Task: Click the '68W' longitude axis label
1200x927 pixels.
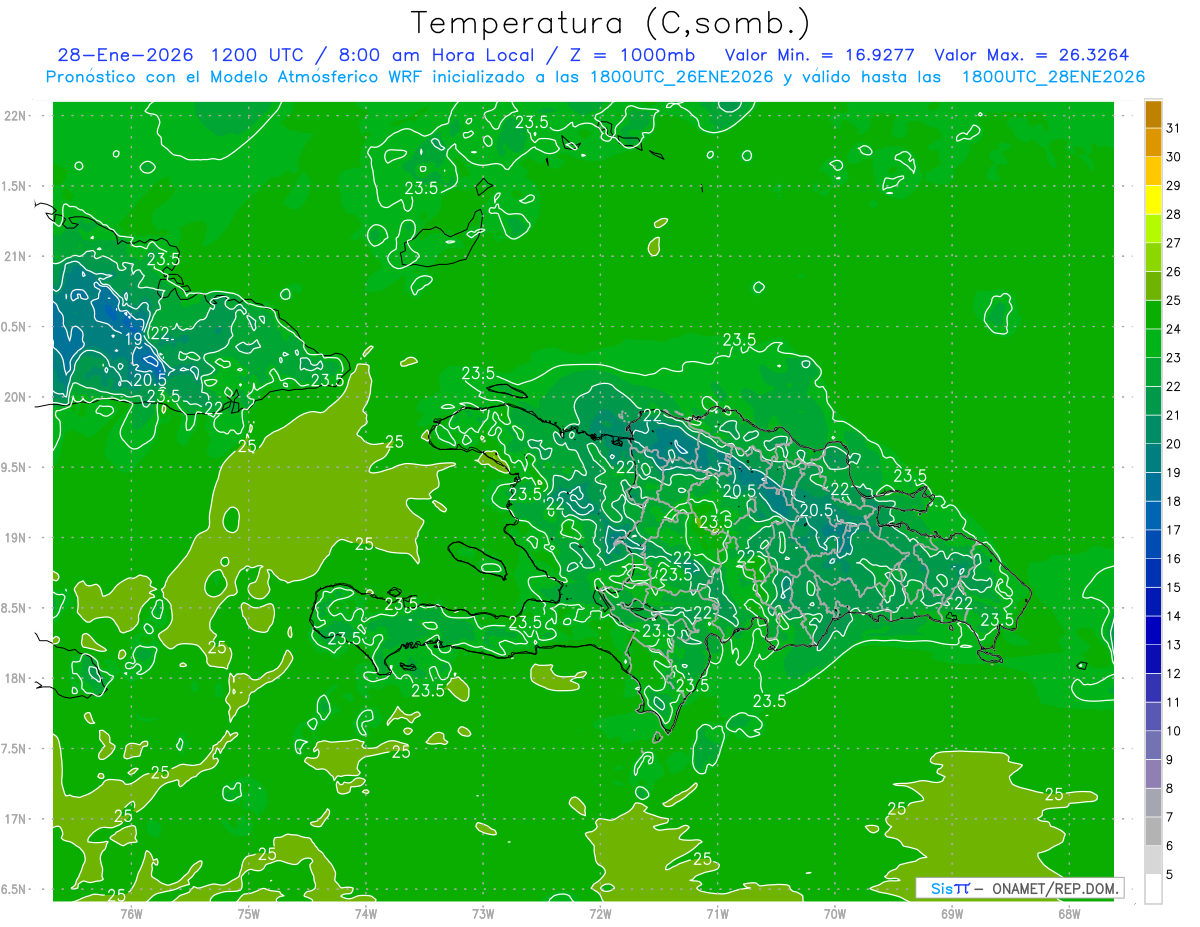Action: pyautogui.click(x=1069, y=913)
